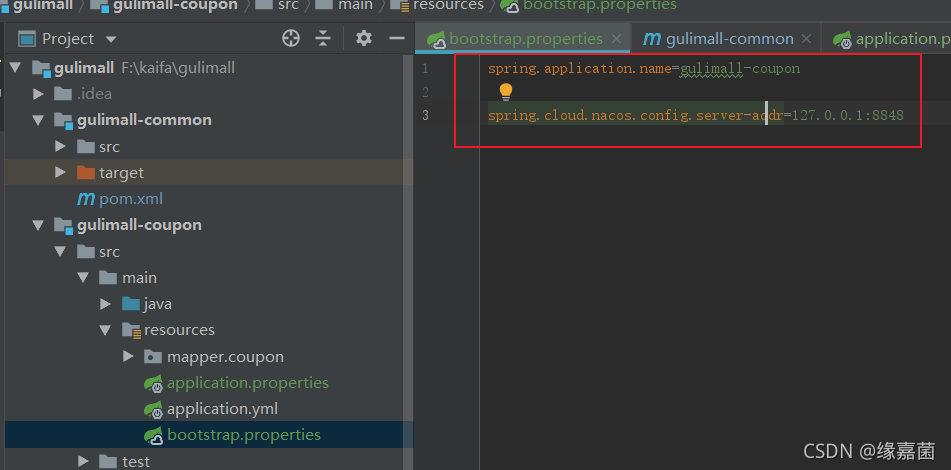Click the src breadcrumb
Screen dimensions: 951x470
(288, 5)
